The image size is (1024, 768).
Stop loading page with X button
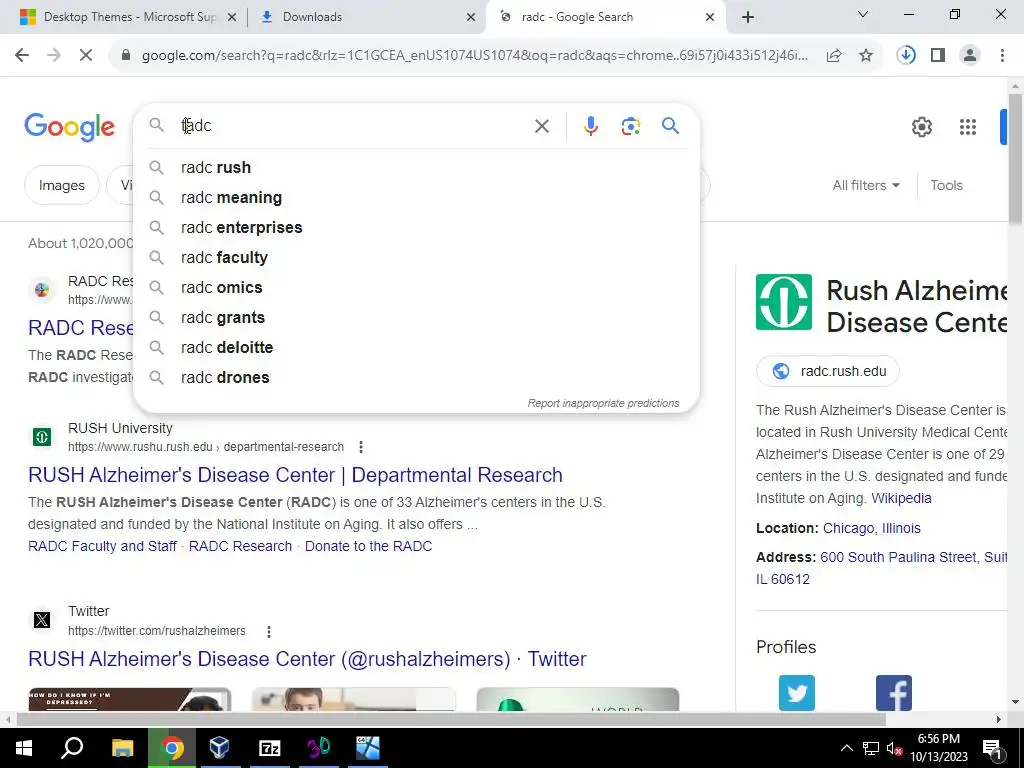click(86, 56)
